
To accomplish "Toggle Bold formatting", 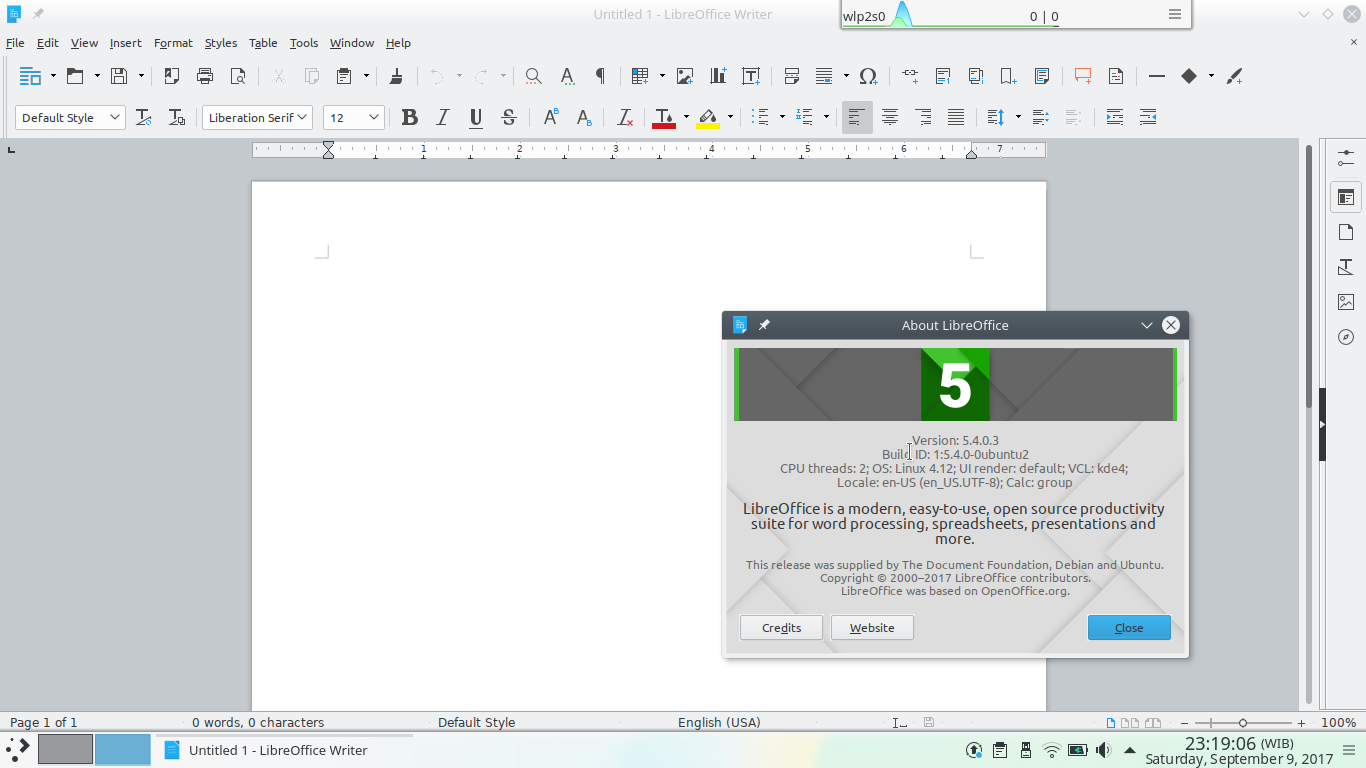I will coord(410,117).
